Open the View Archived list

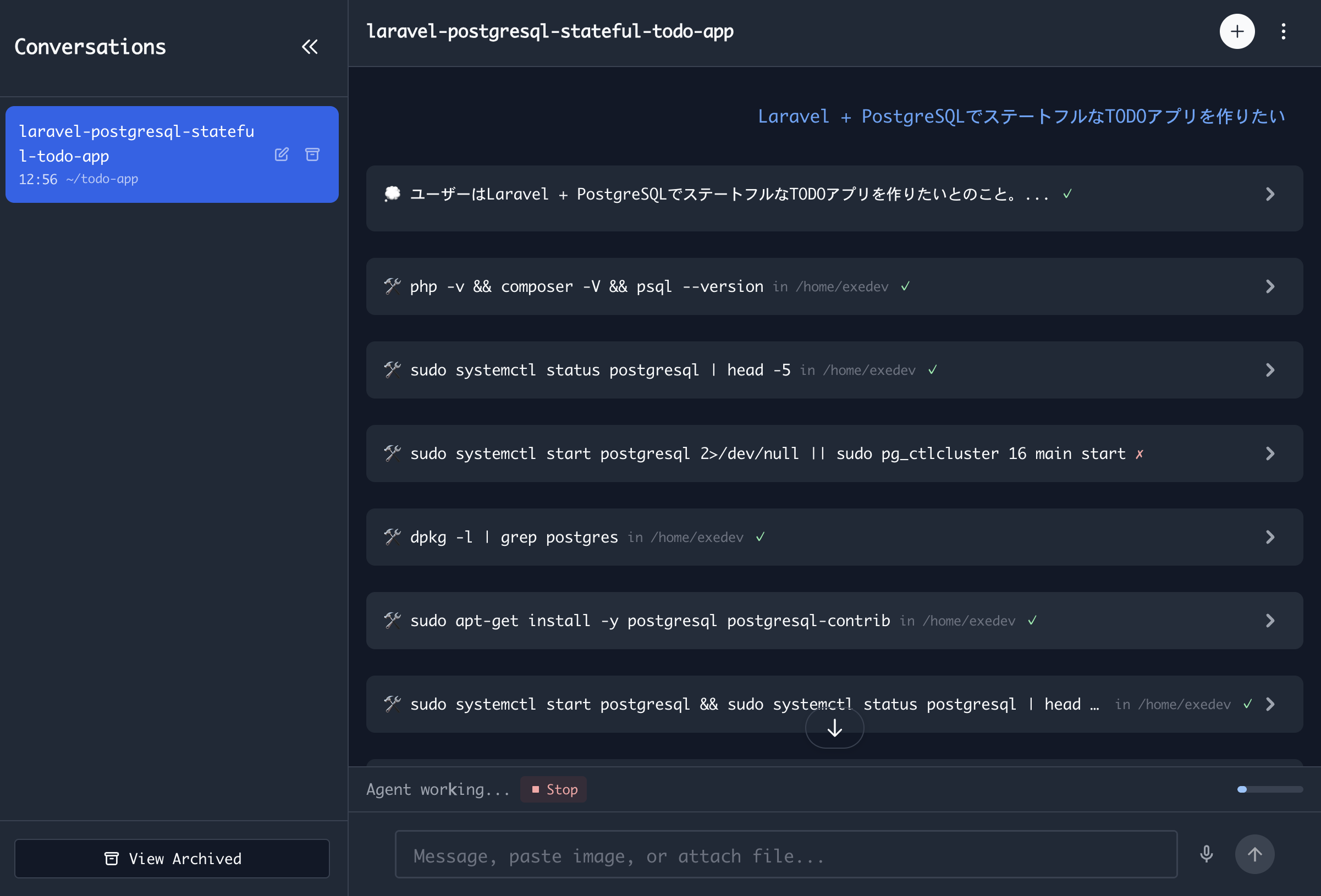[172, 859]
